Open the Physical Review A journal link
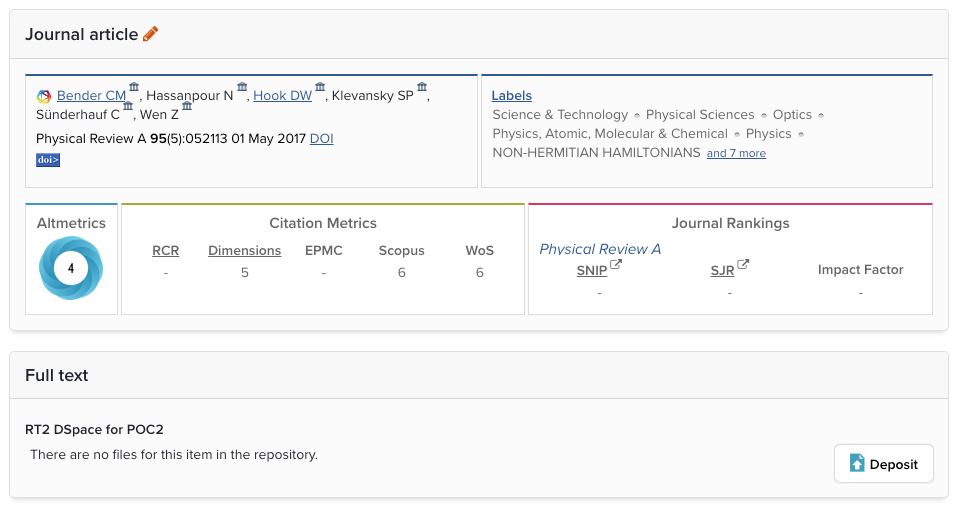The width and height of the screenshot is (954, 505). coord(600,249)
